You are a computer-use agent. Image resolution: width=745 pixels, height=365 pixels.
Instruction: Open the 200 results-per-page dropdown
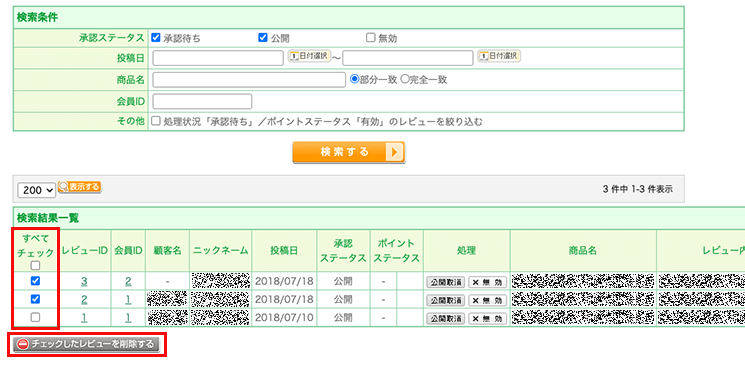point(37,190)
